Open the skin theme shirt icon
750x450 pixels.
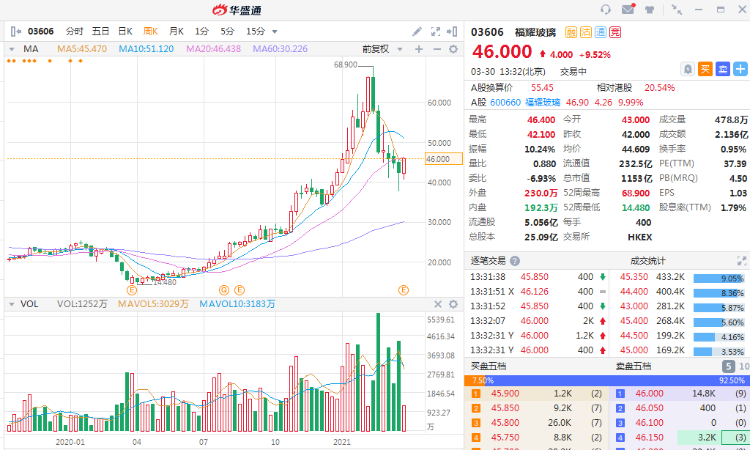pyautogui.click(x=649, y=10)
